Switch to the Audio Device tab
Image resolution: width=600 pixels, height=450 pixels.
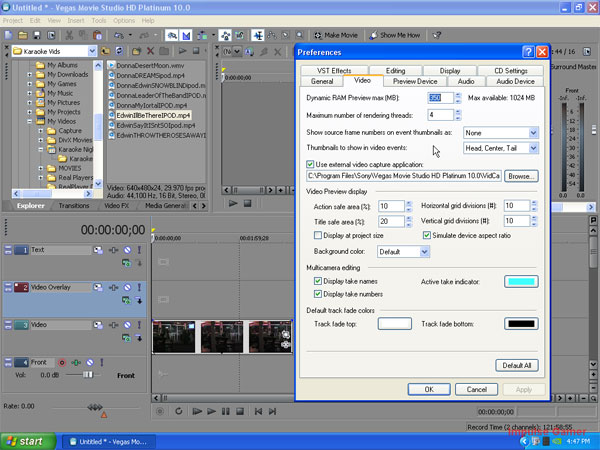(515, 82)
